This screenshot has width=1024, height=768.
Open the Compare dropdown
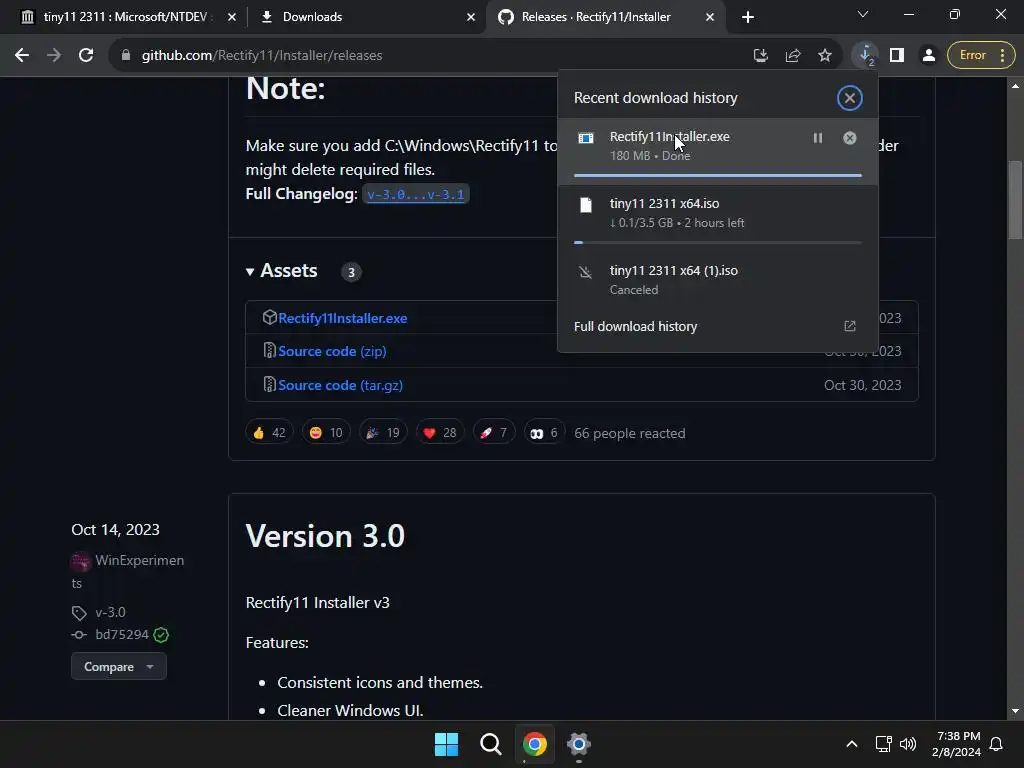point(119,667)
